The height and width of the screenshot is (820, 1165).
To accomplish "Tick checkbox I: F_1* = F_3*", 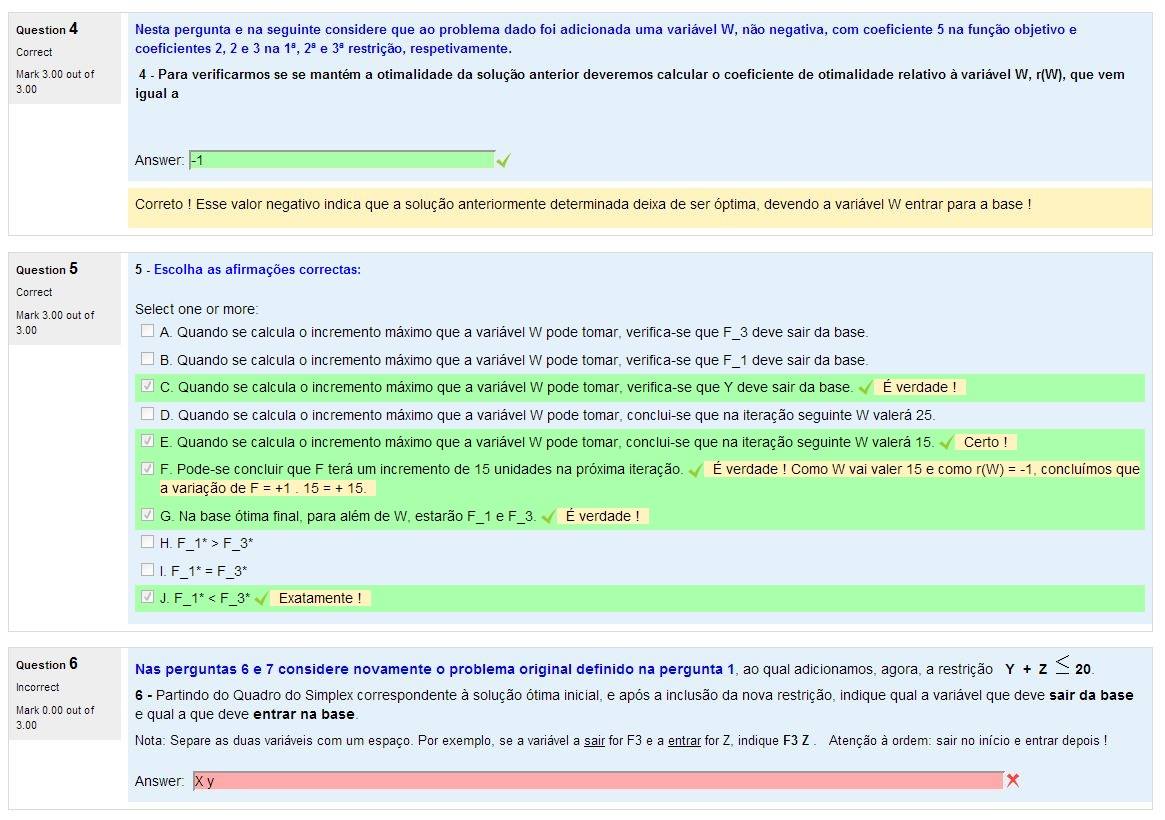I will [147, 570].
